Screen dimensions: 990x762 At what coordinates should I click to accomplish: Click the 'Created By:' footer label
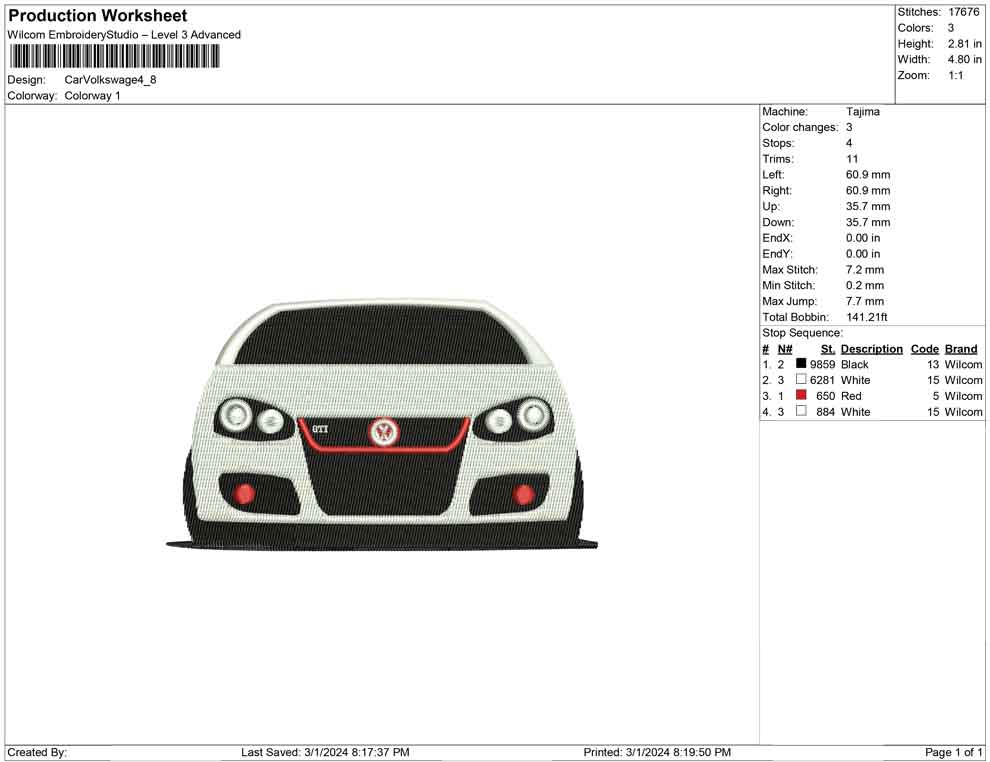pyautogui.click(x=37, y=752)
